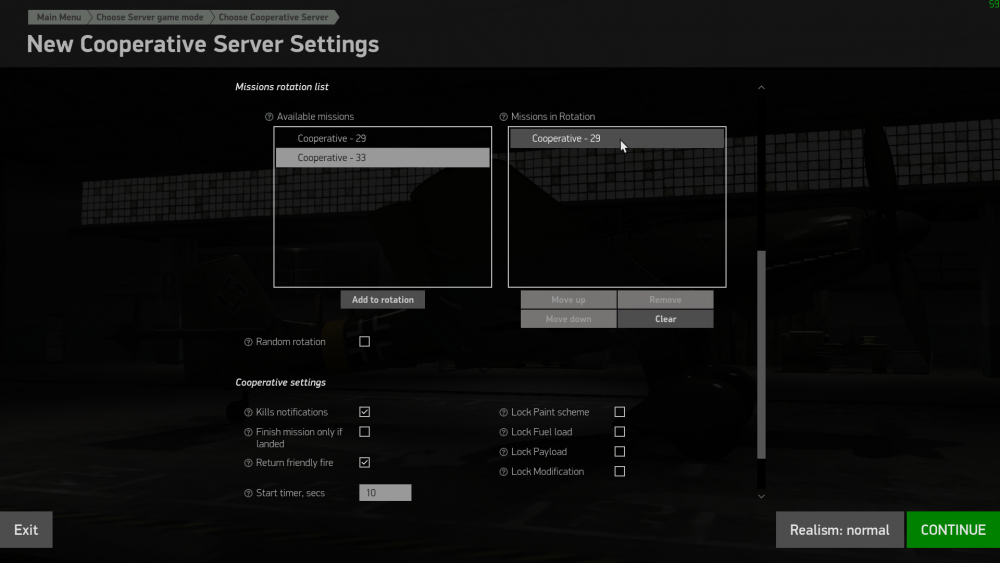Click help icon next to Lock Fuel load
This screenshot has width=1000, height=563.
click(x=503, y=432)
